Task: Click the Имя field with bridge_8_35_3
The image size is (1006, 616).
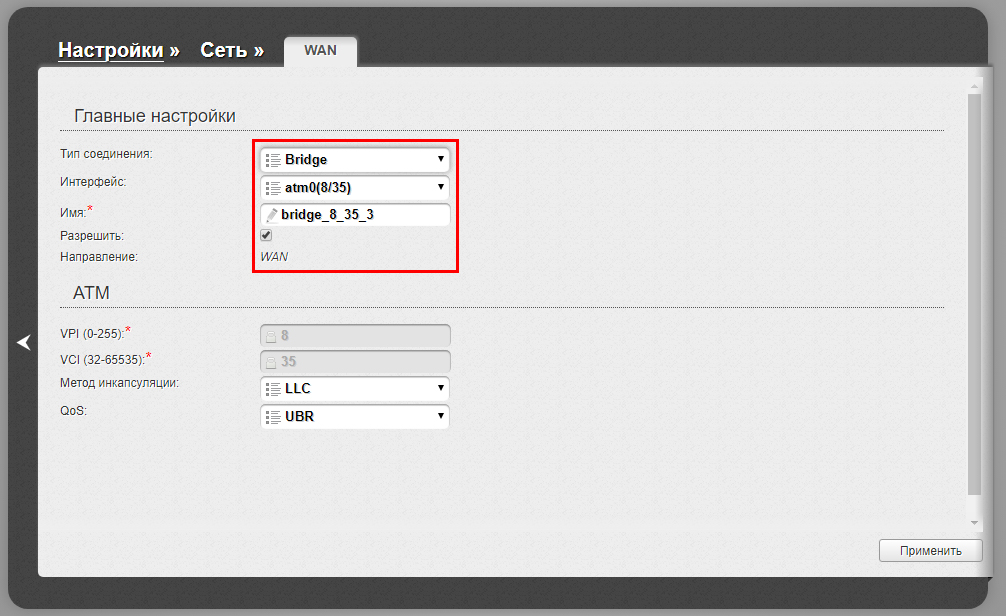Action: 355,214
